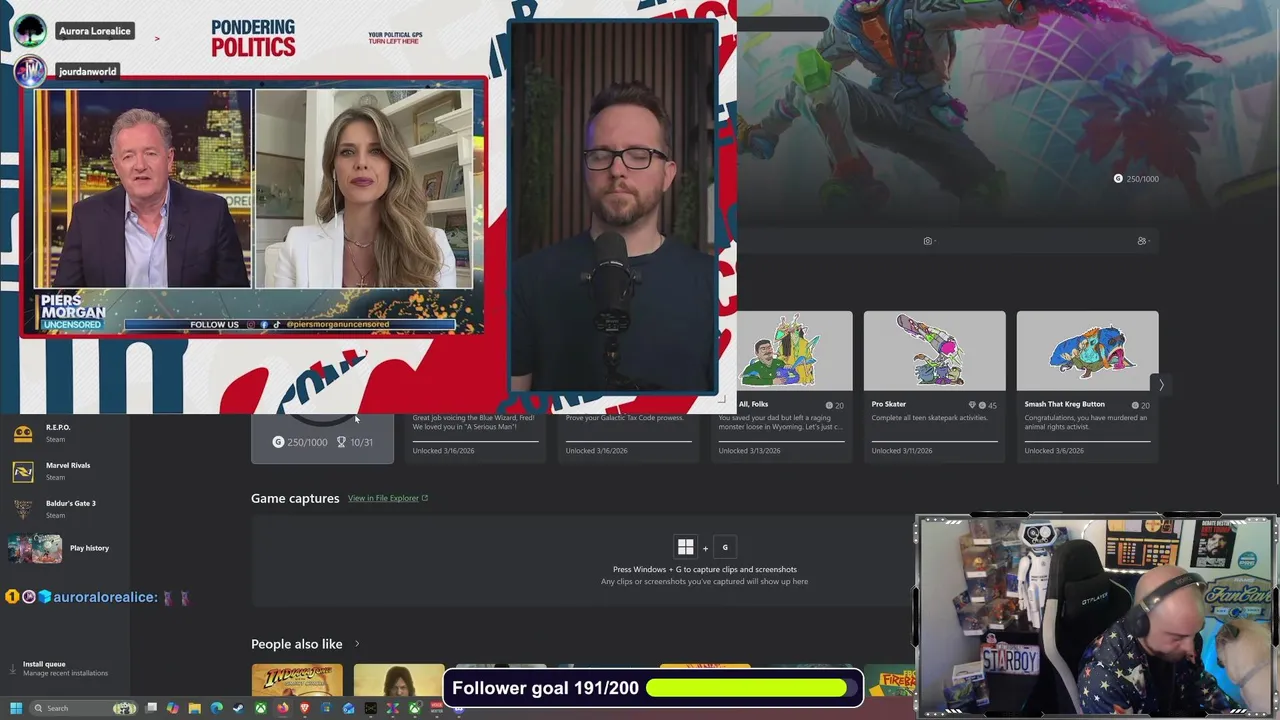Open Microsoft Store from the taskbar

[326, 708]
